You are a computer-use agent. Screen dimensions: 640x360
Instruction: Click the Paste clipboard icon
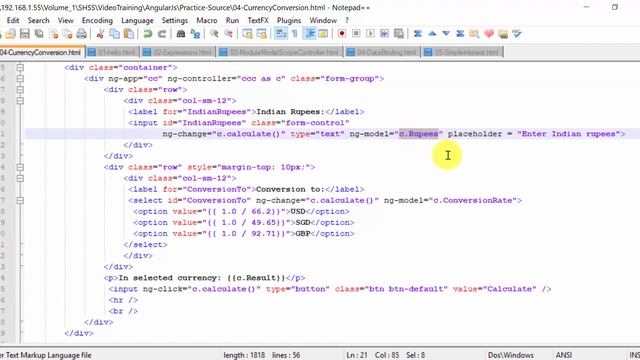(129, 34)
